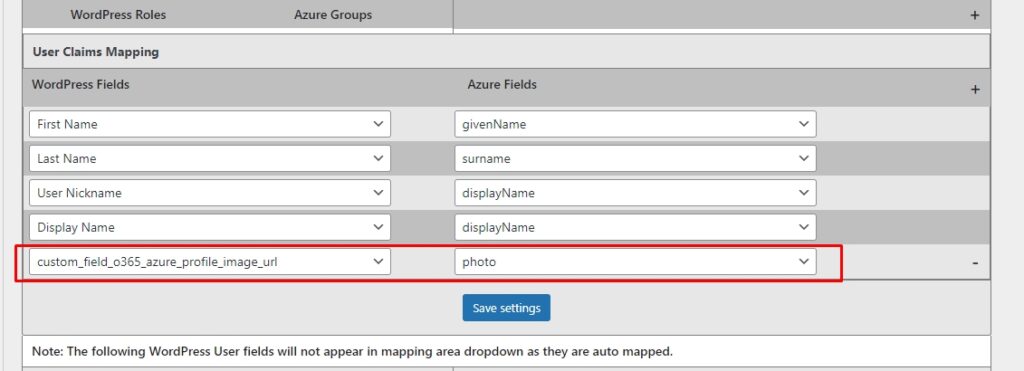The height and width of the screenshot is (371, 1024).
Task: Select the User Claims Mapping heading
Action: click(95, 52)
